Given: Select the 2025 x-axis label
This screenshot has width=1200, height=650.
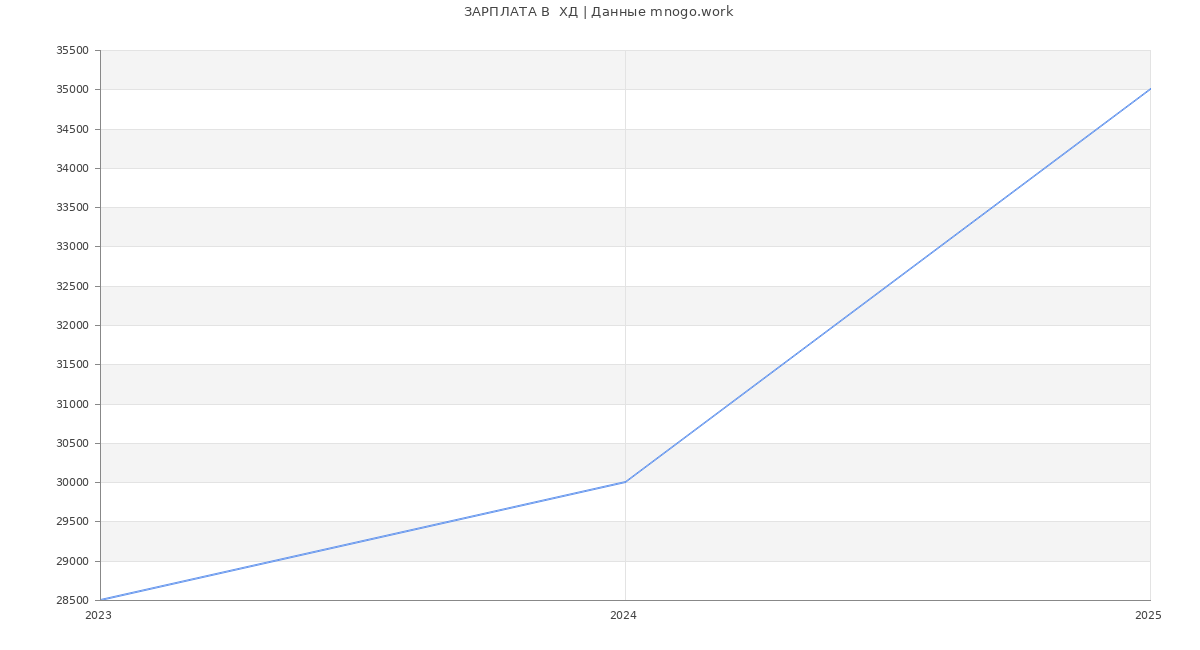Looking at the screenshot, I should [1148, 616].
